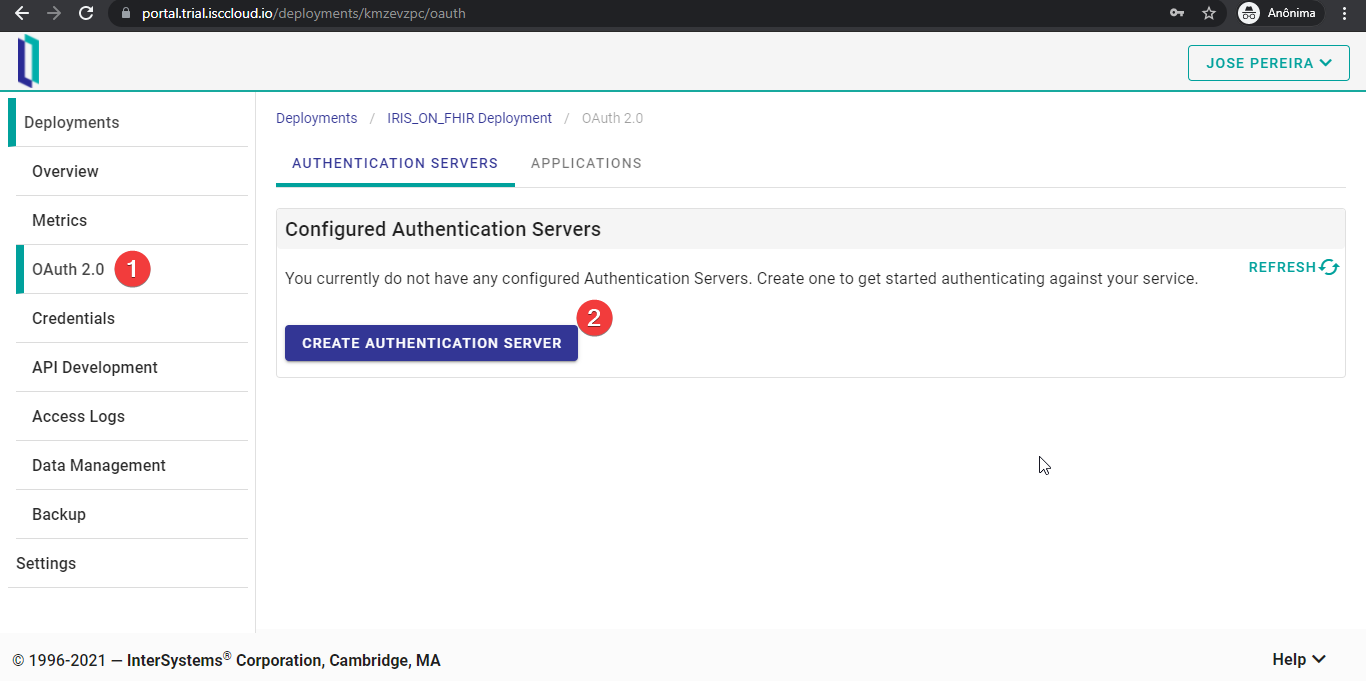Click the browser forward arrow
This screenshot has height=681, width=1366.
[53, 13]
